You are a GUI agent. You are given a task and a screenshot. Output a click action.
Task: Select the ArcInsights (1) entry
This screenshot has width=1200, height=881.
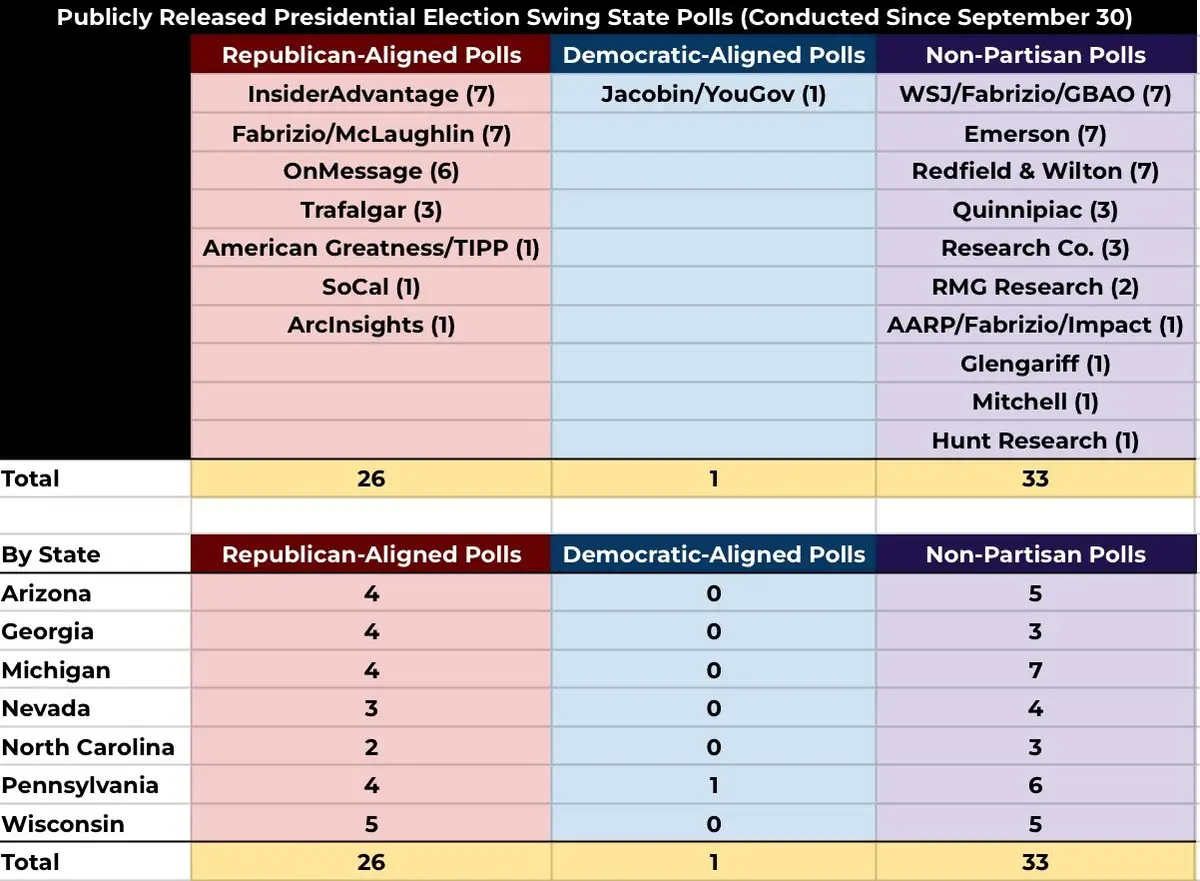[371, 325]
